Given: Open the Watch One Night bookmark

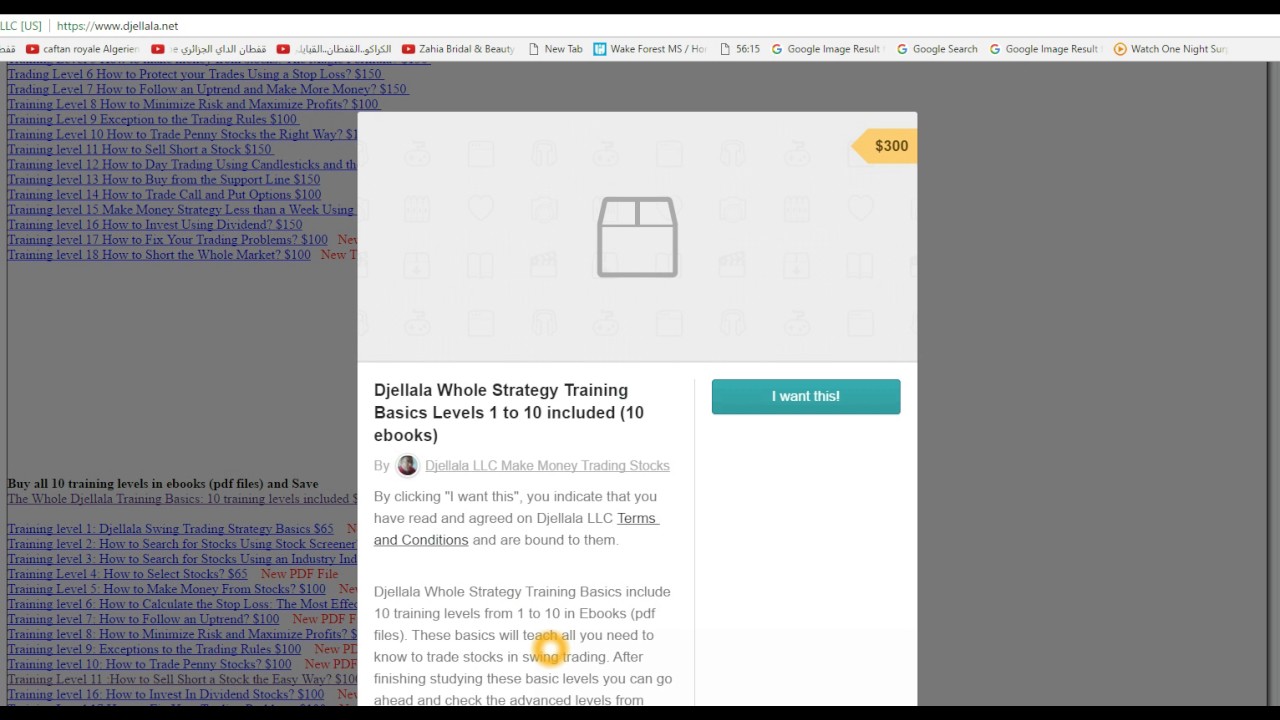Looking at the screenshot, I should click(x=1170, y=49).
